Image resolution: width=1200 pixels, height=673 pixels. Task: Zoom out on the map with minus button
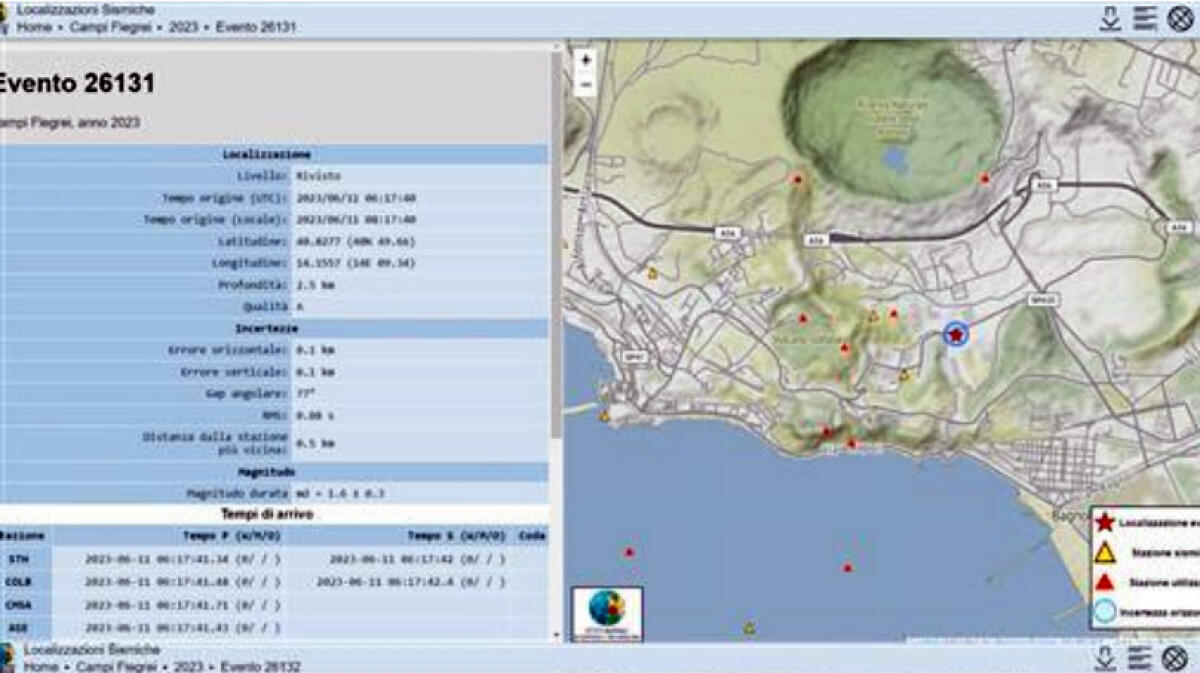pos(586,85)
